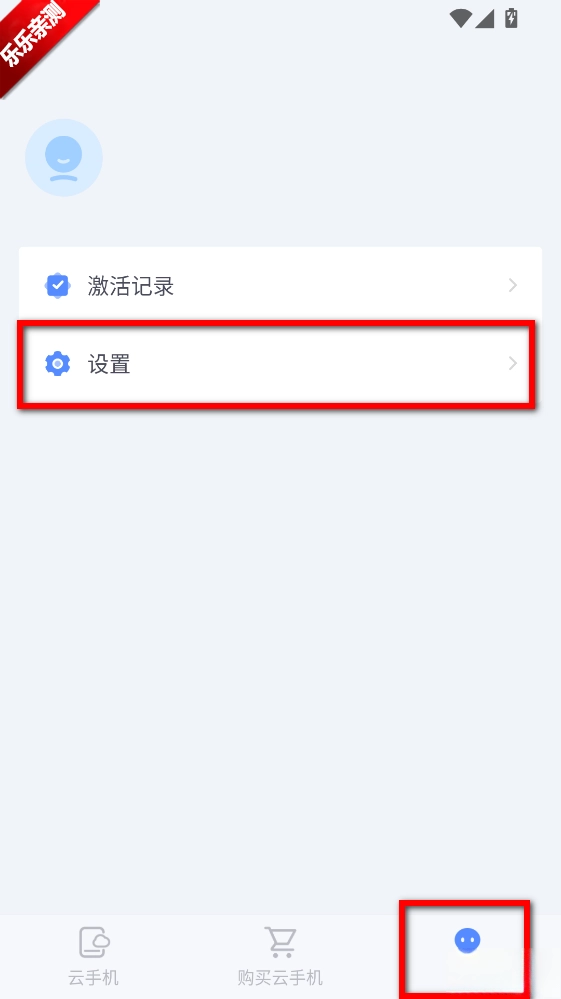Expand 设置 using its right chevron
The width and height of the screenshot is (561, 999).
(513, 364)
